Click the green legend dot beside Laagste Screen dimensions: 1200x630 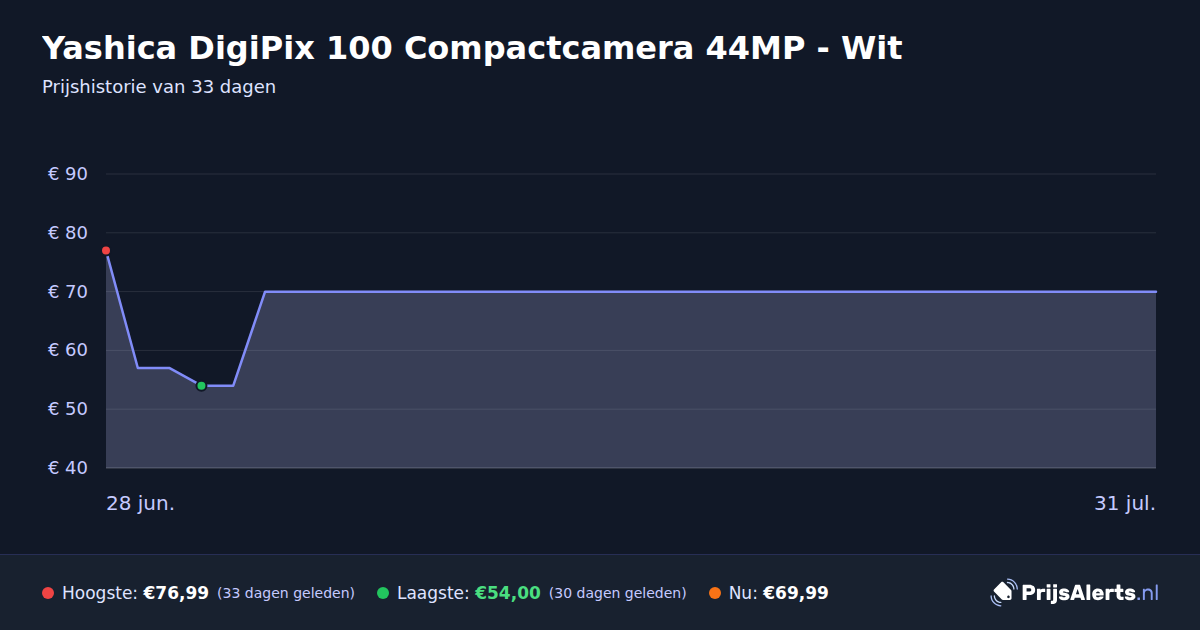pyautogui.click(x=383, y=593)
